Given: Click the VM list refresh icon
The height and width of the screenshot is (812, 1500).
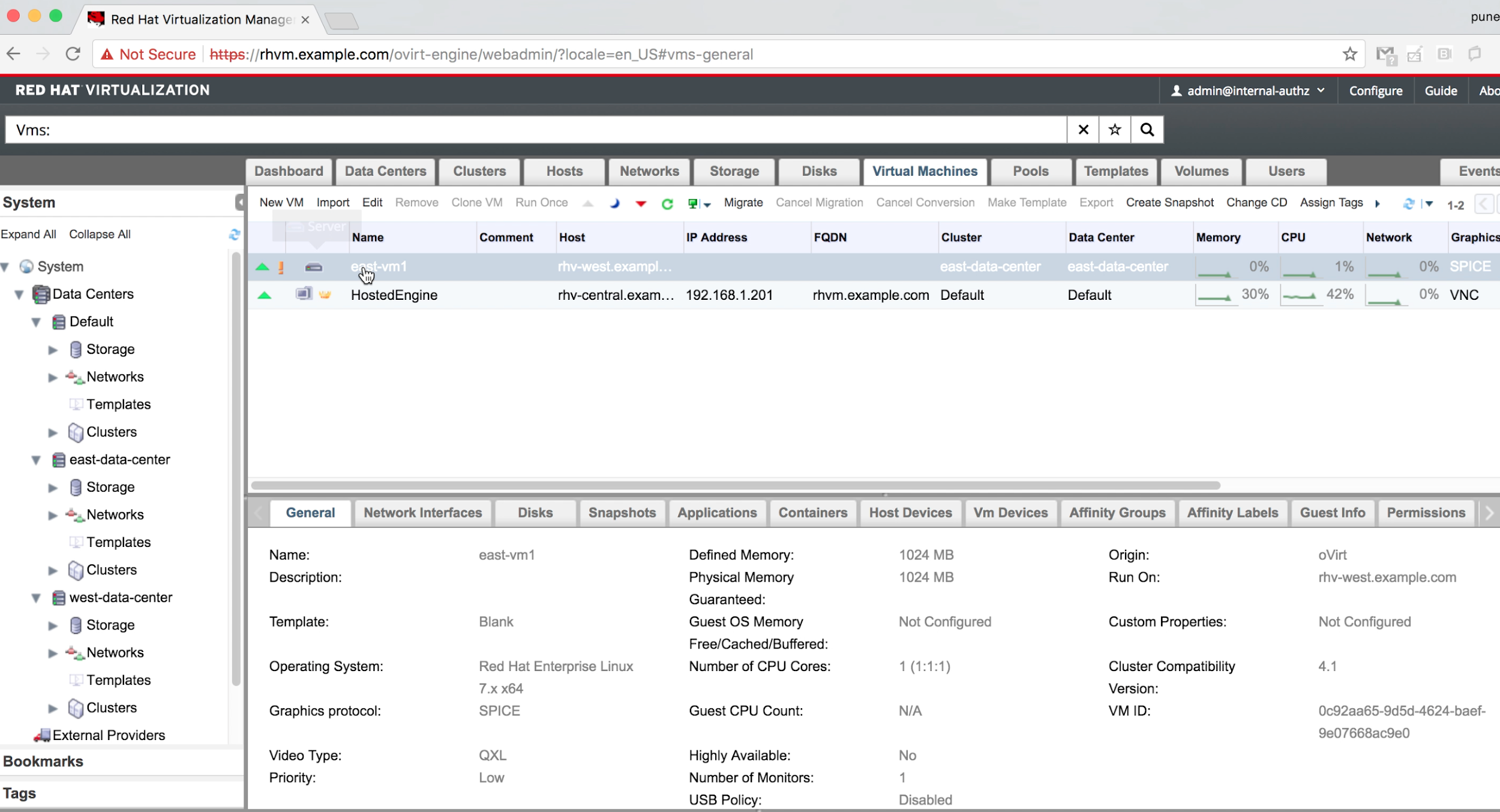Looking at the screenshot, I should point(1408,204).
